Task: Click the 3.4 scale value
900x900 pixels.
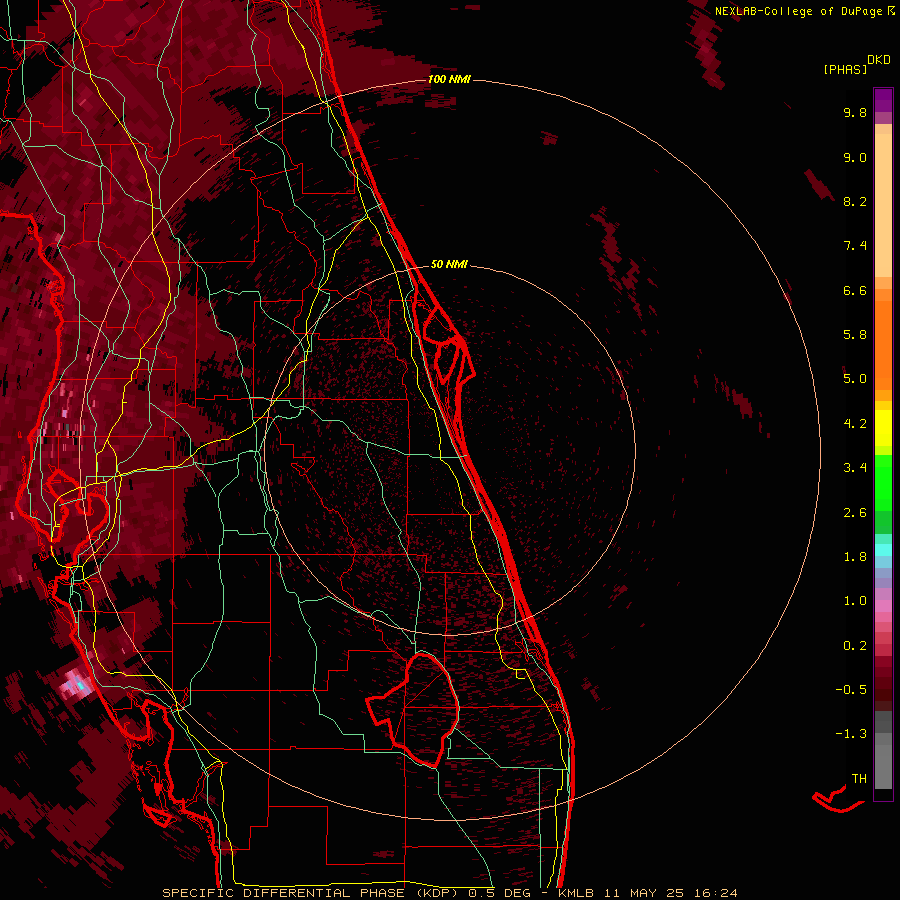Action: [x=855, y=468]
